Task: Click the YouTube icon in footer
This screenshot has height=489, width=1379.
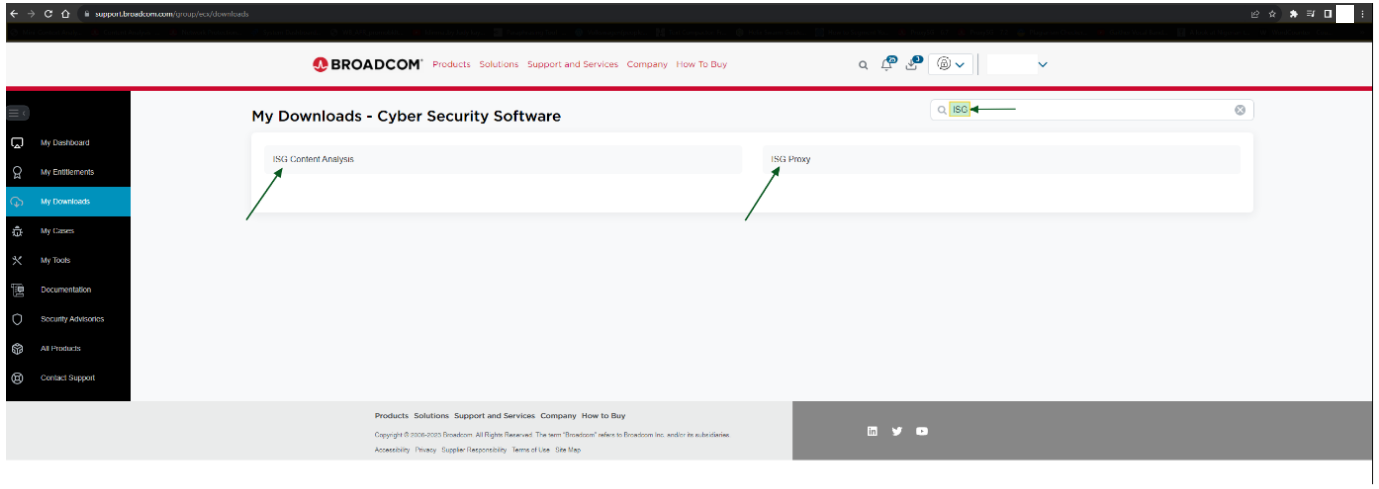Action: point(922,431)
